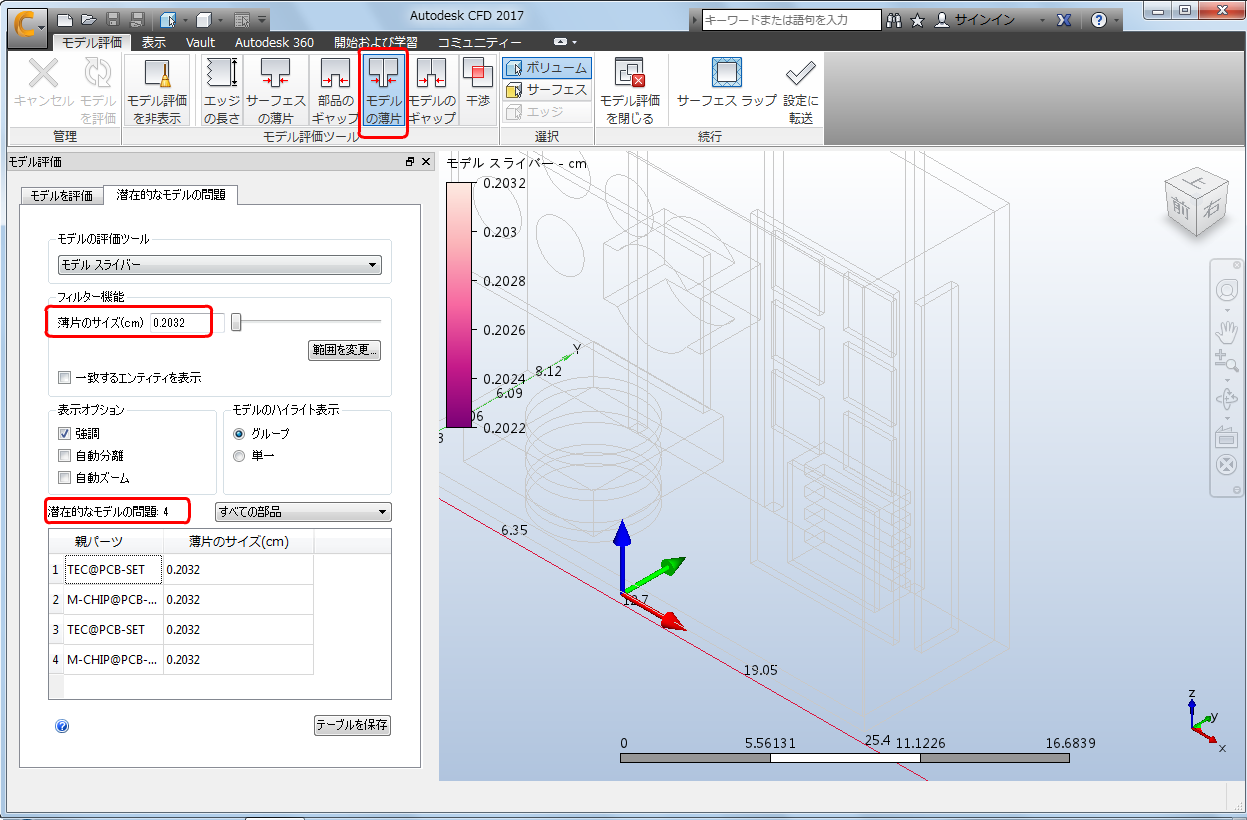Select the モデルのギャップ (model gap) tool

tap(432, 90)
